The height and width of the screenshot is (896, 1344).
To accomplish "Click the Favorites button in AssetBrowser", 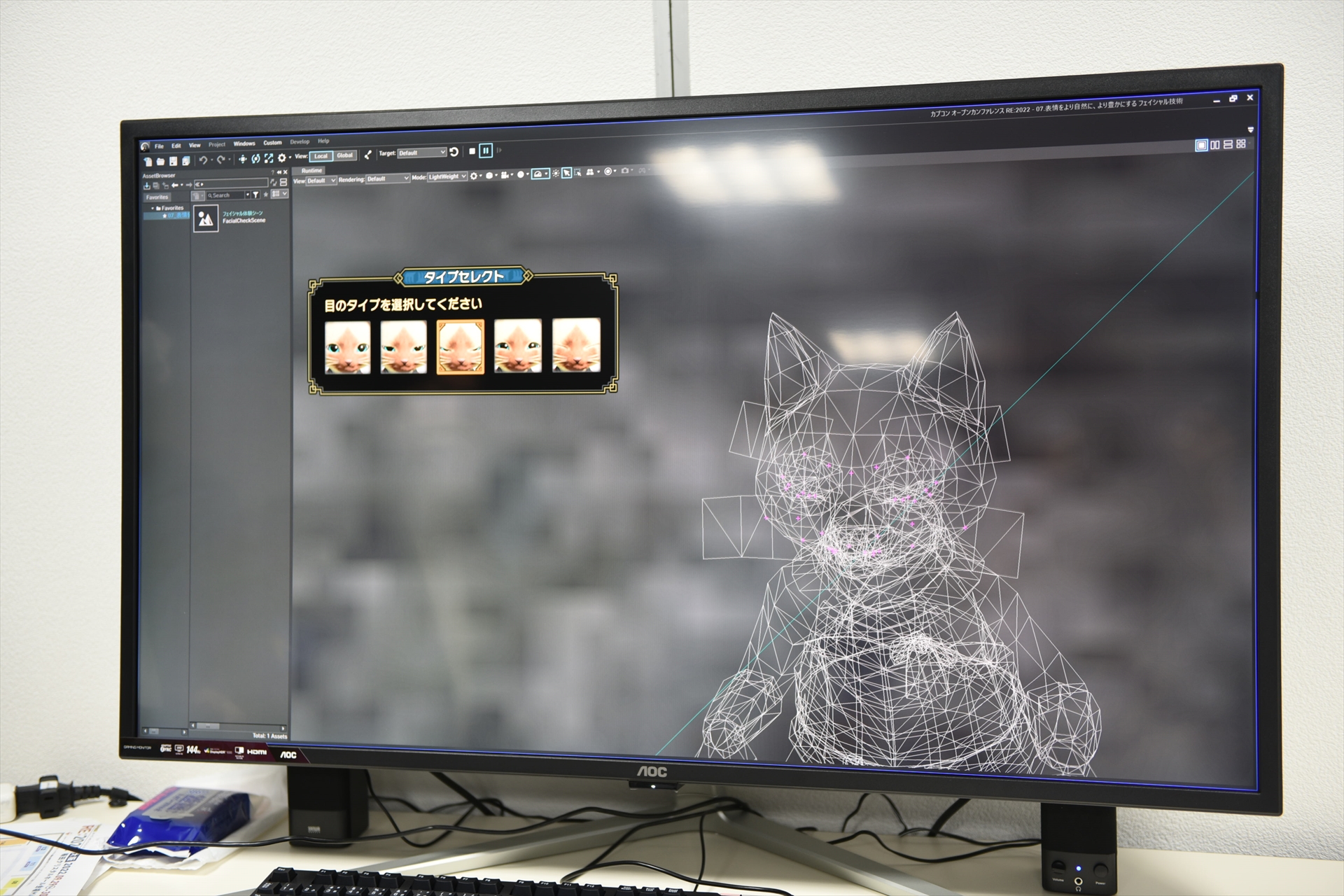I will [x=157, y=197].
